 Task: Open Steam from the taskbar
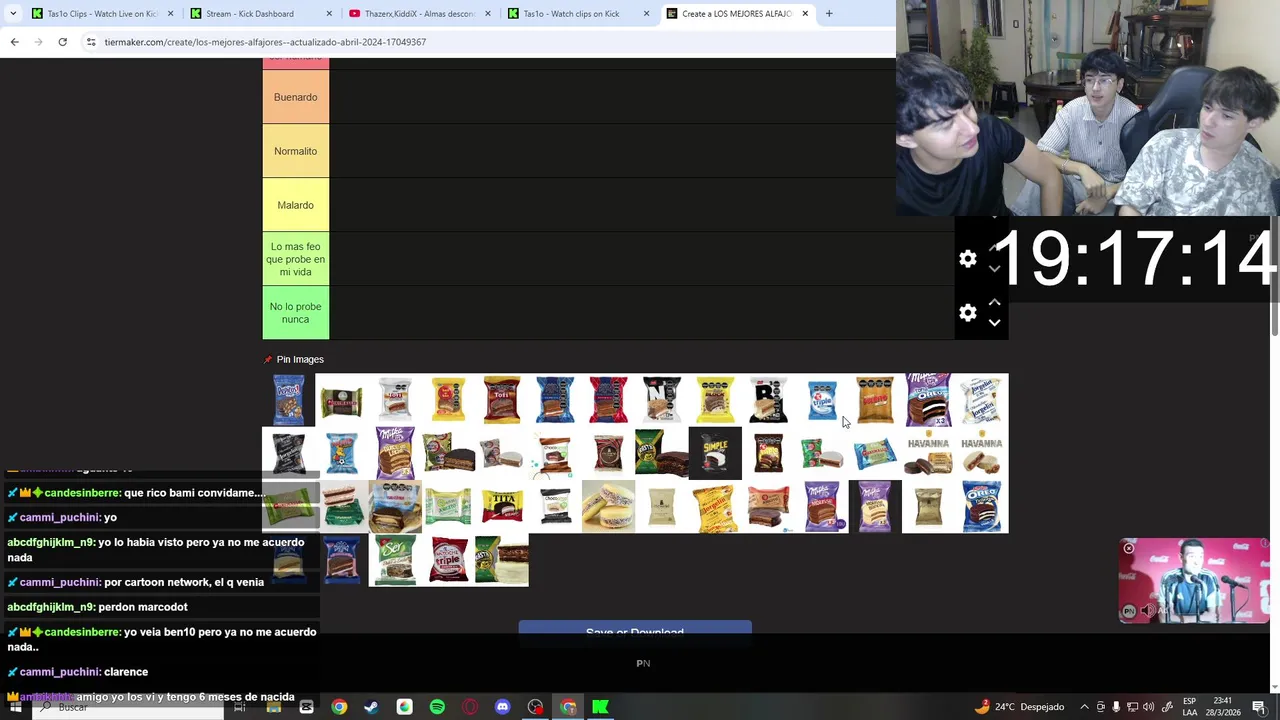click(371, 707)
